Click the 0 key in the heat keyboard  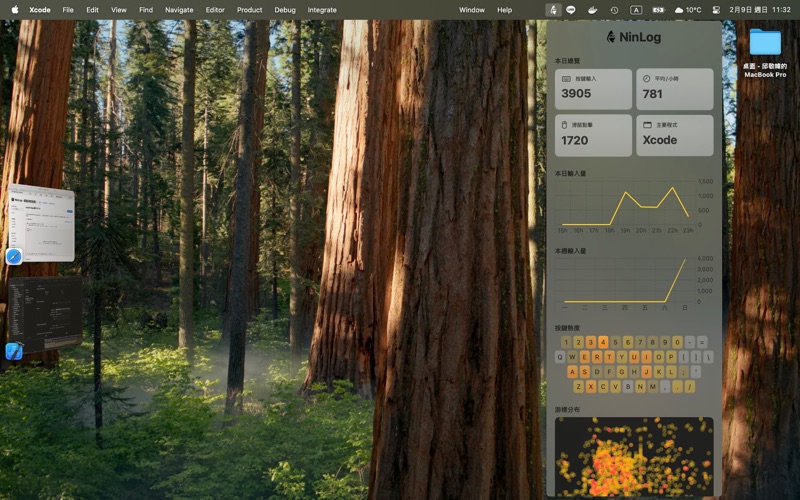pos(677,342)
